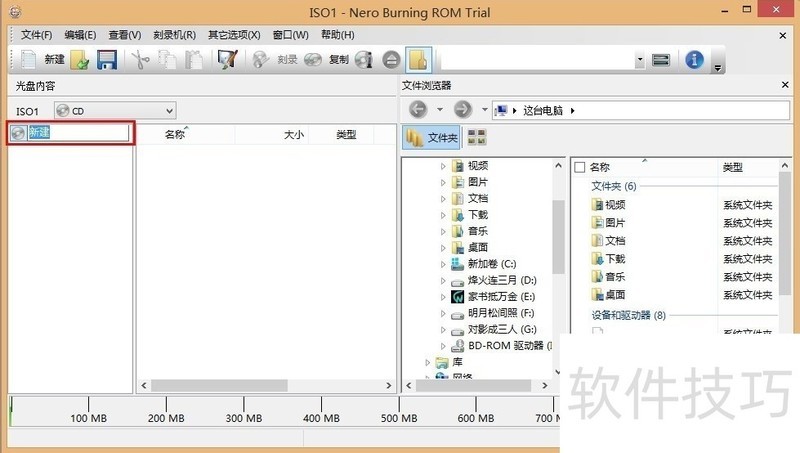Expand the 库 tree node

point(428,362)
